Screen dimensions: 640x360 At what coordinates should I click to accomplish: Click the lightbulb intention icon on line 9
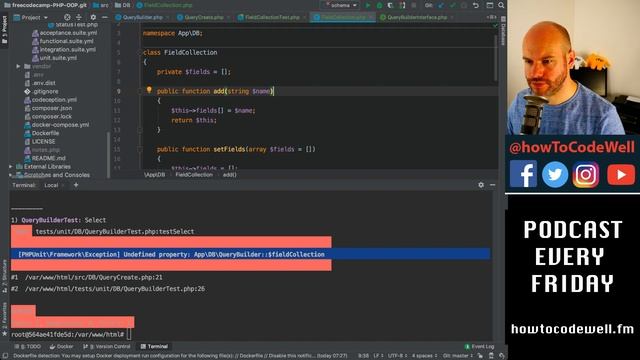(149, 90)
